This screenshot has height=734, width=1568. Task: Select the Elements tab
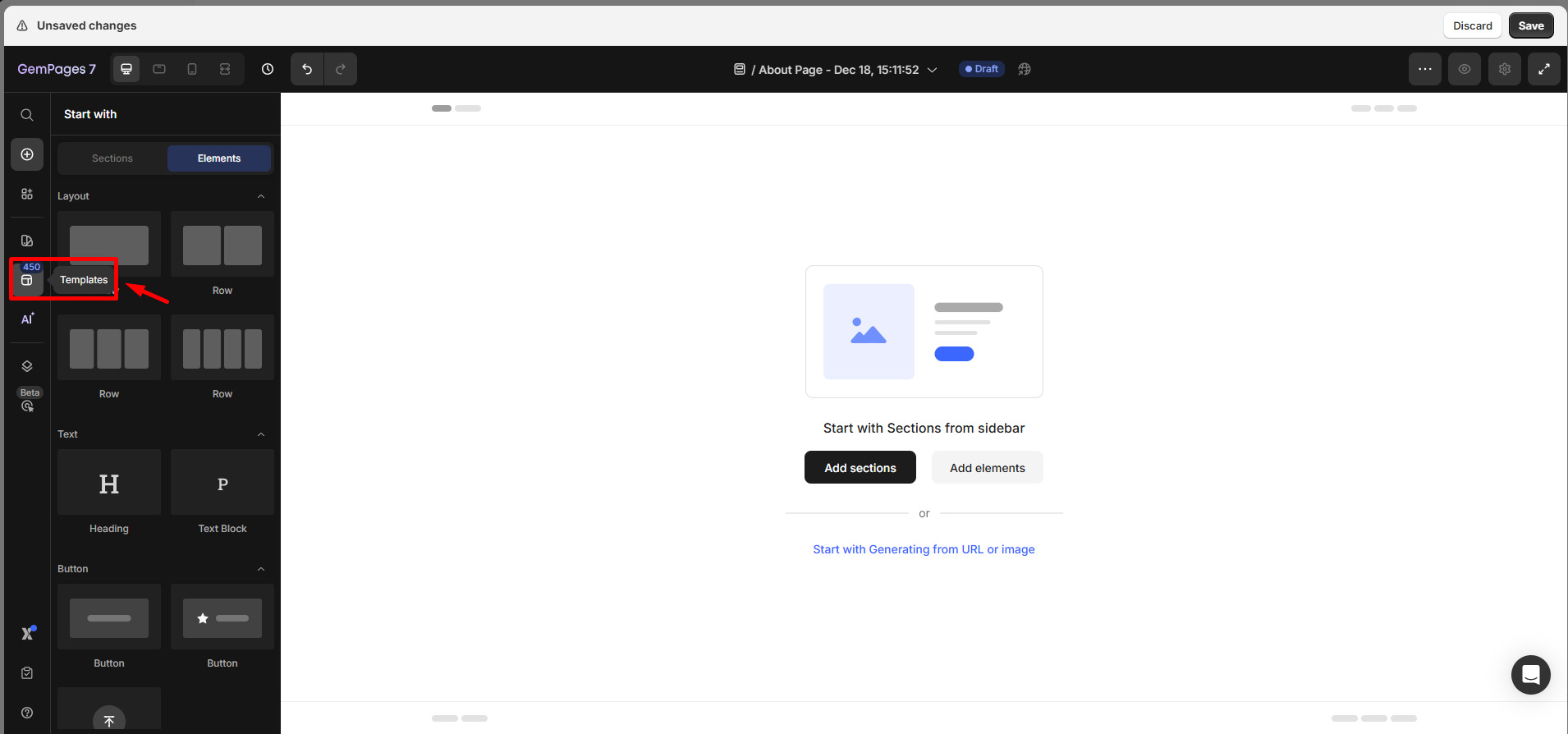pos(219,158)
